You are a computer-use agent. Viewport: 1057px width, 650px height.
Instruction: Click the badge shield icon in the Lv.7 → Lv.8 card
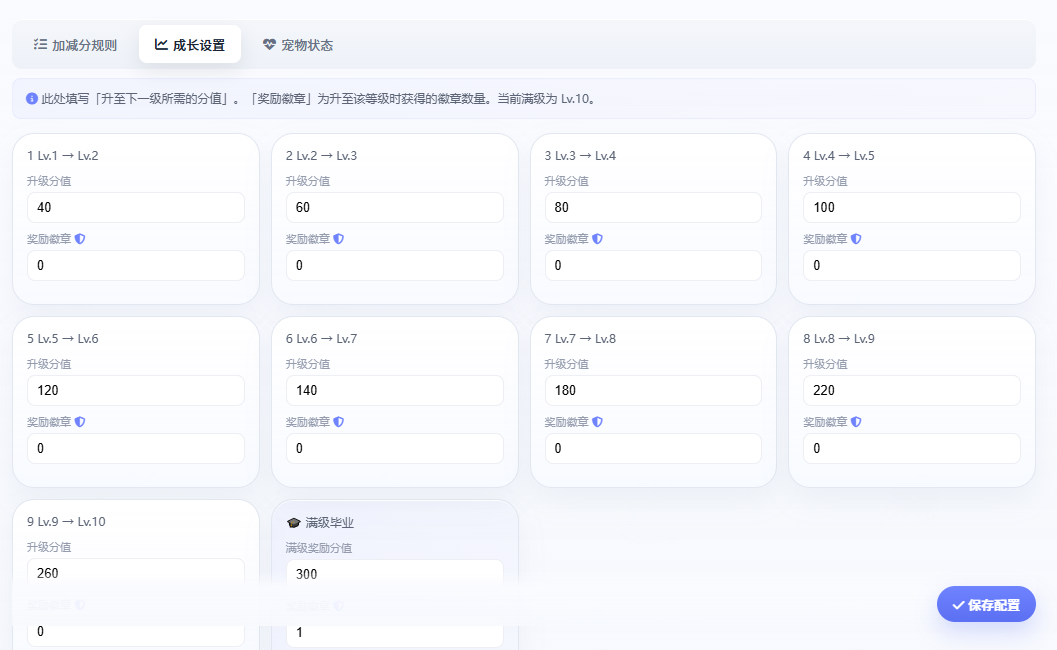[x=598, y=422]
